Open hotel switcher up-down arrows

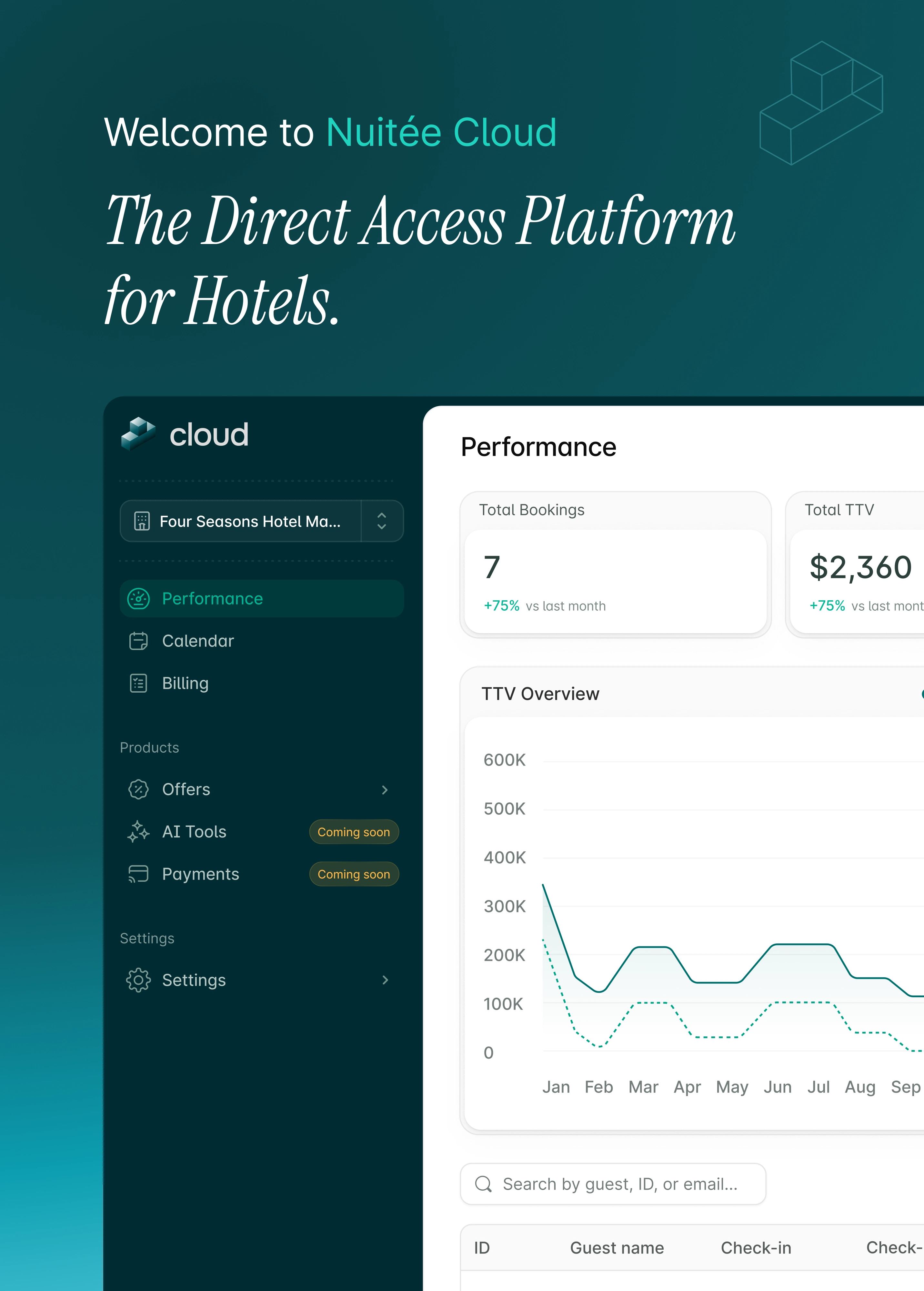[x=382, y=521]
